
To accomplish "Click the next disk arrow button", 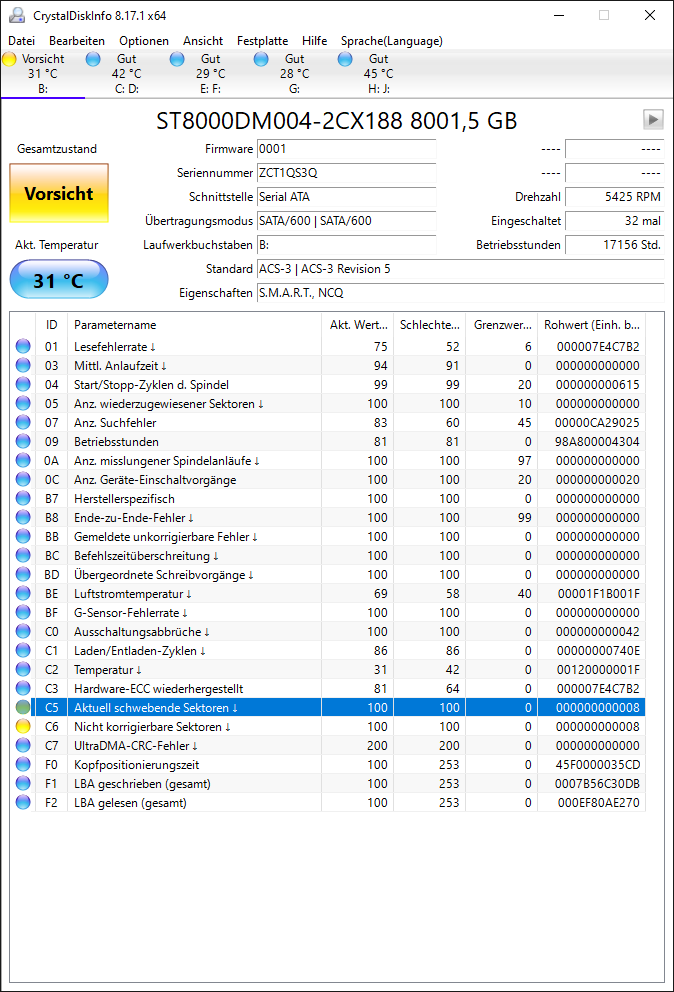I will (x=653, y=119).
